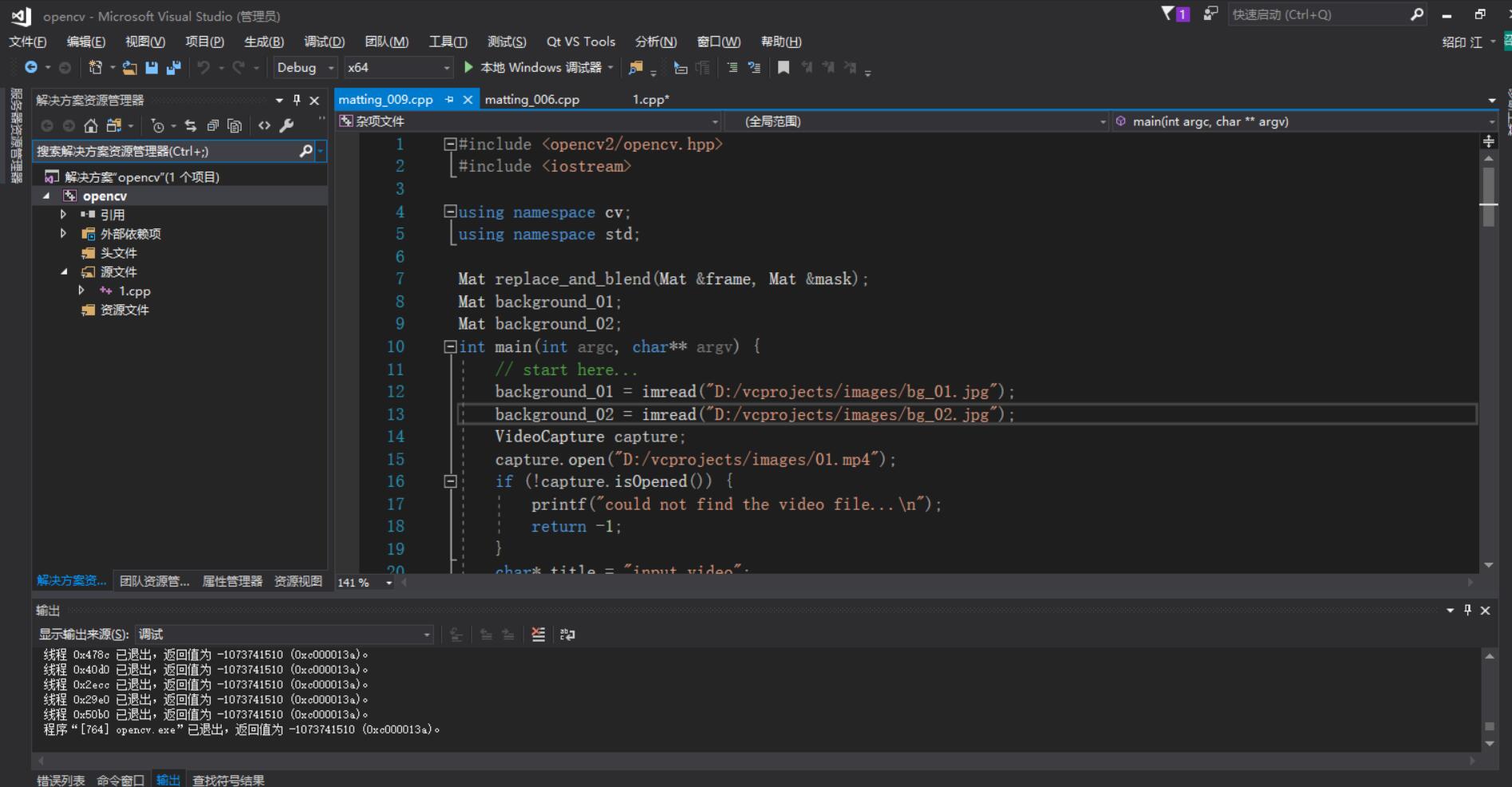Click the Show All Files icon

(235, 125)
